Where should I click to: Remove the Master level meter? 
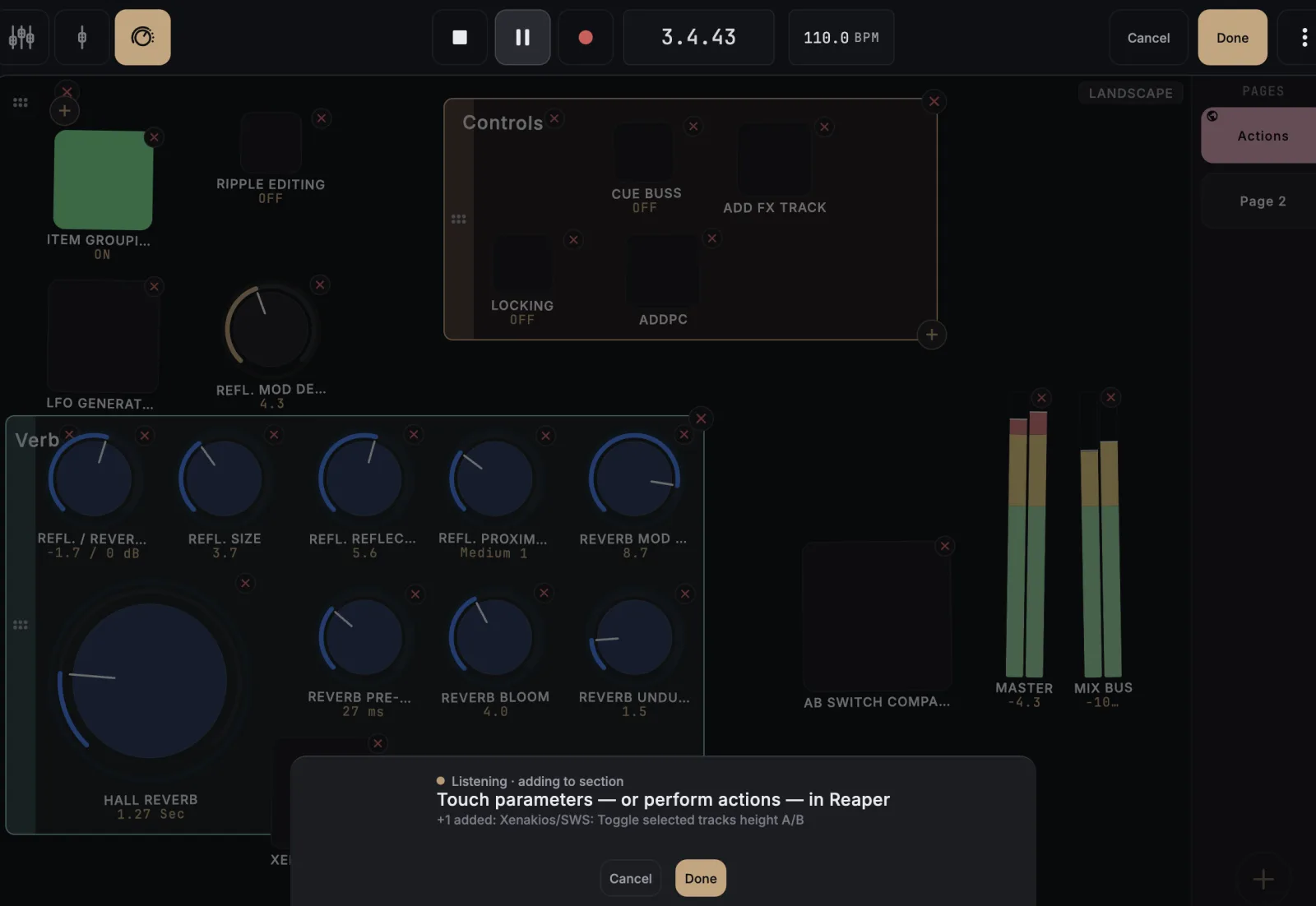tap(1041, 398)
